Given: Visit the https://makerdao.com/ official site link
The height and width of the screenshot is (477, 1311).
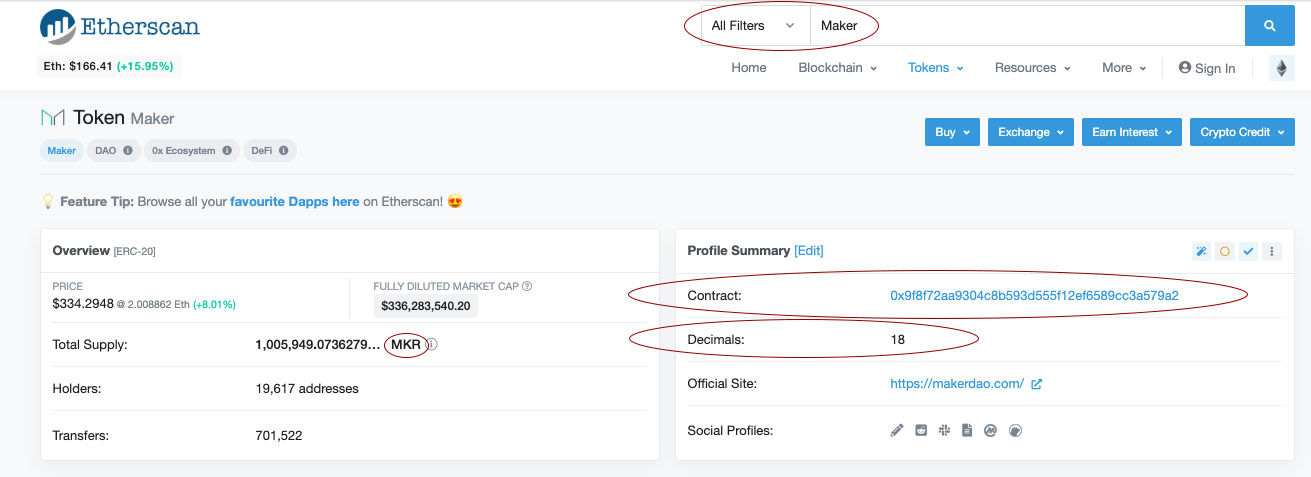Looking at the screenshot, I should [957, 384].
